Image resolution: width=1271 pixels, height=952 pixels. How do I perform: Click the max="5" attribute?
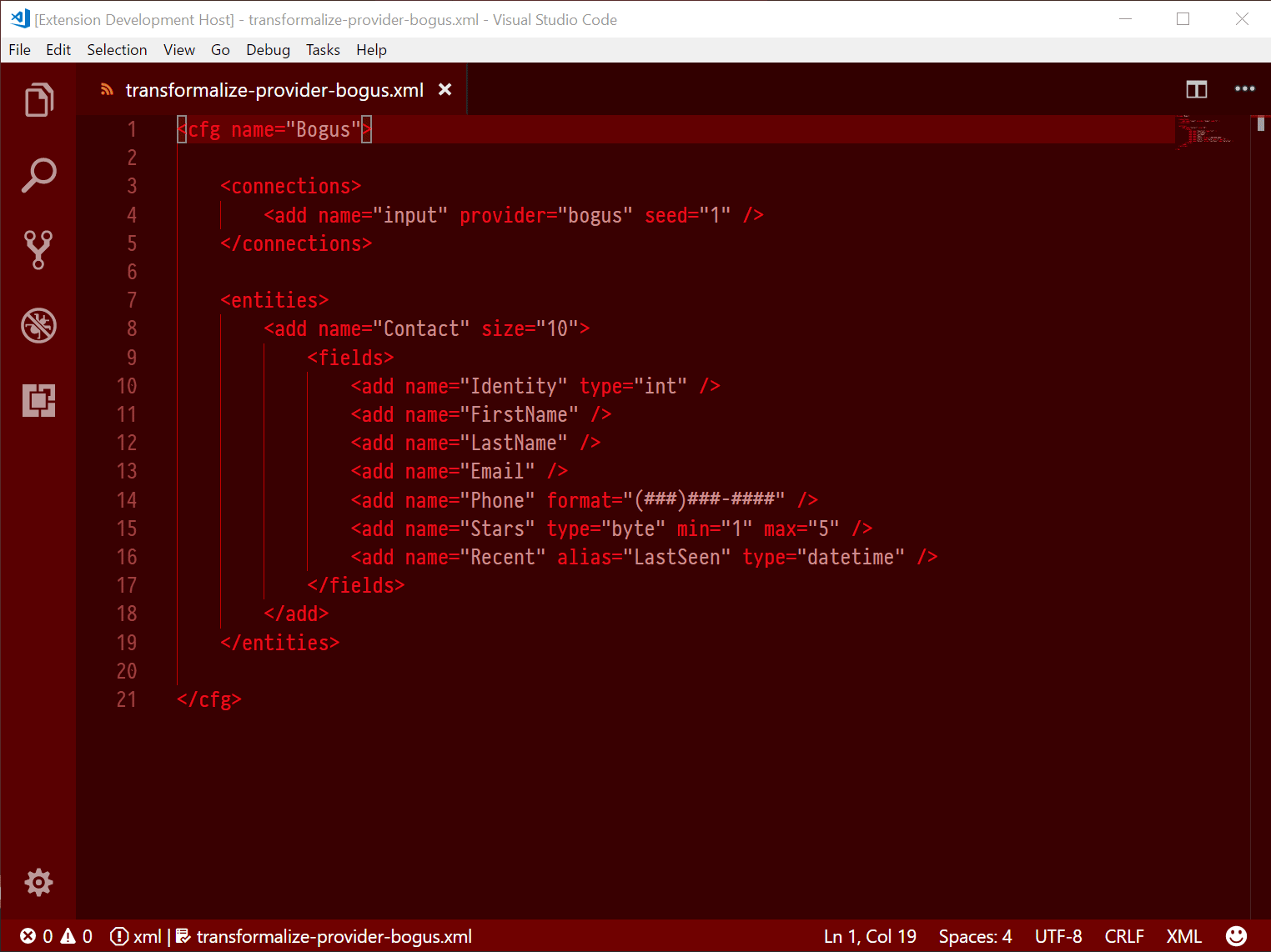pos(801,529)
